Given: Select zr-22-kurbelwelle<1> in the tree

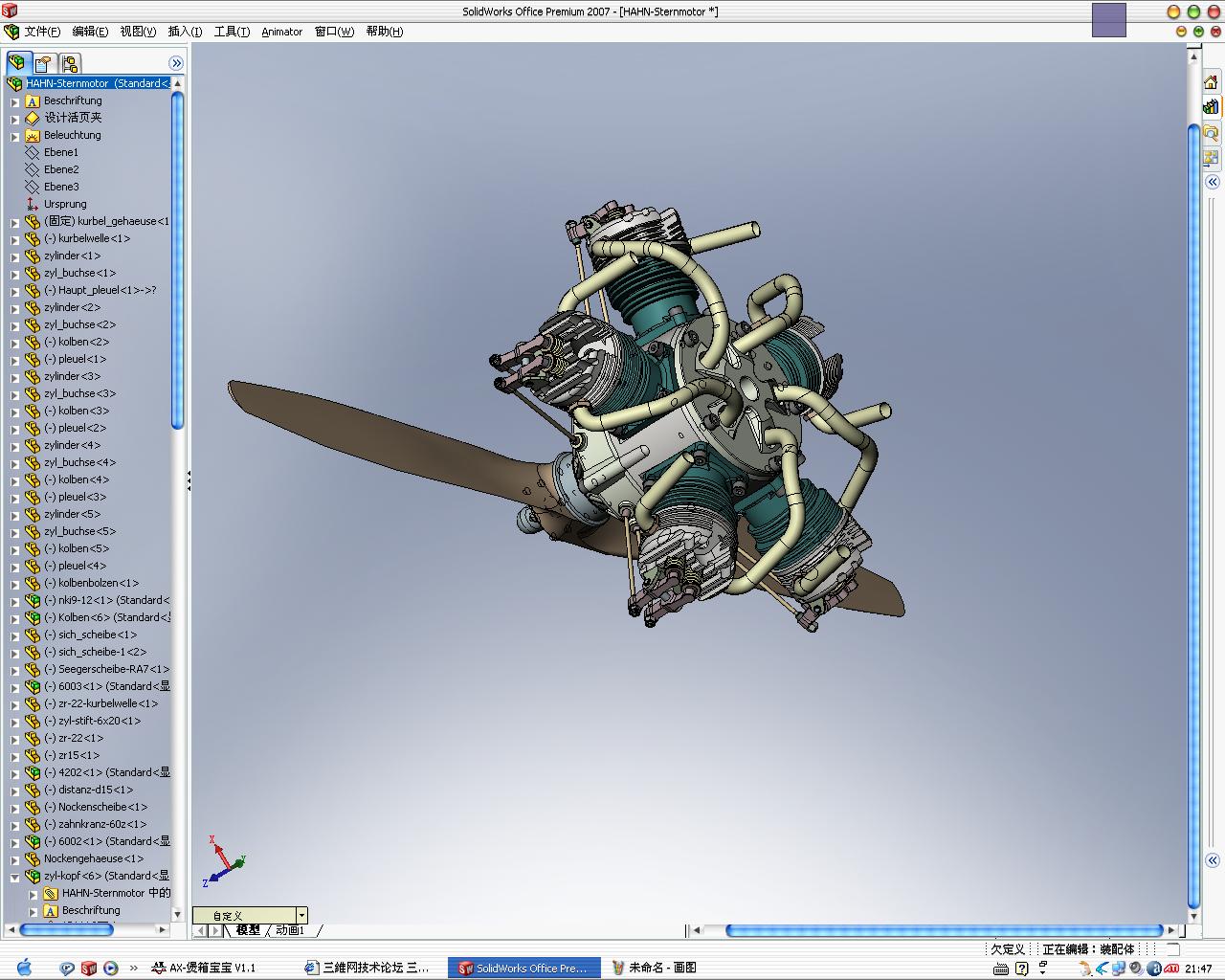Looking at the screenshot, I should click(x=100, y=703).
